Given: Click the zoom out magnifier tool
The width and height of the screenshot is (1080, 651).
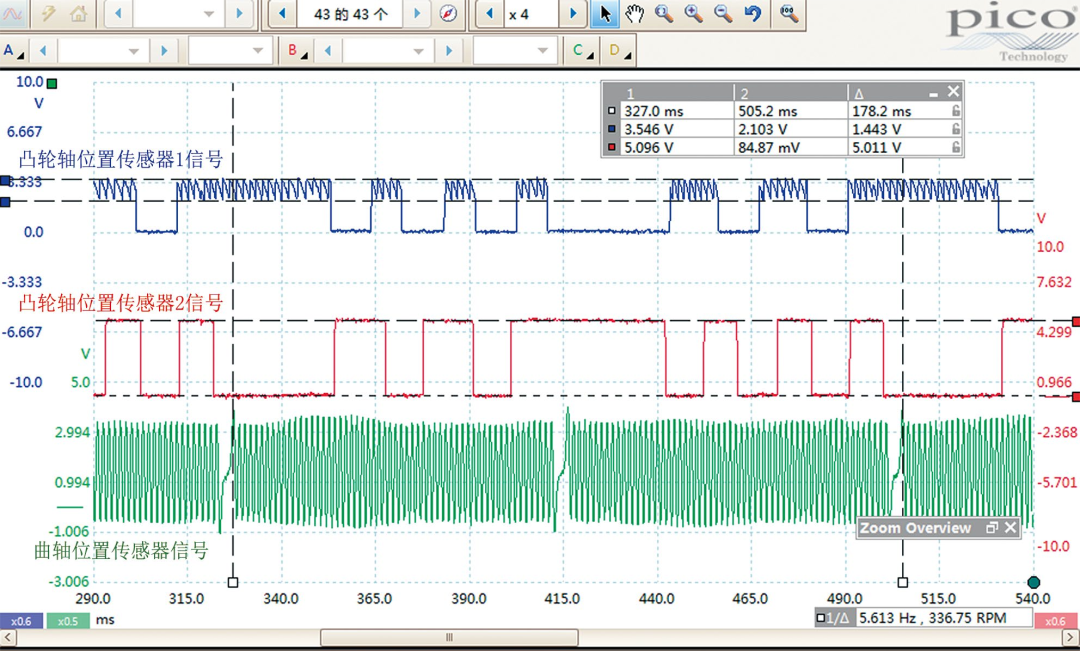Looking at the screenshot, I should 723,14.
